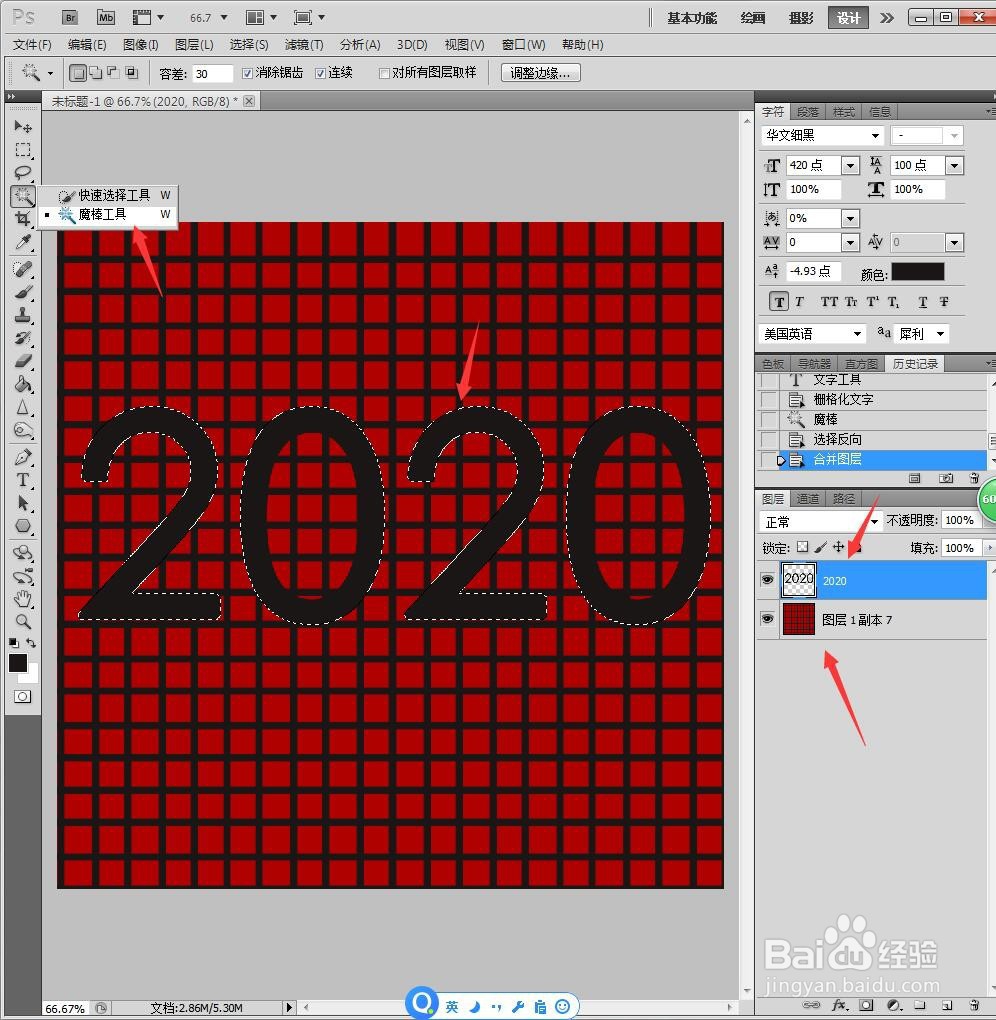Switch to the 通道 tab
The image size is (996, 1020).
click(x=808, y=498)
